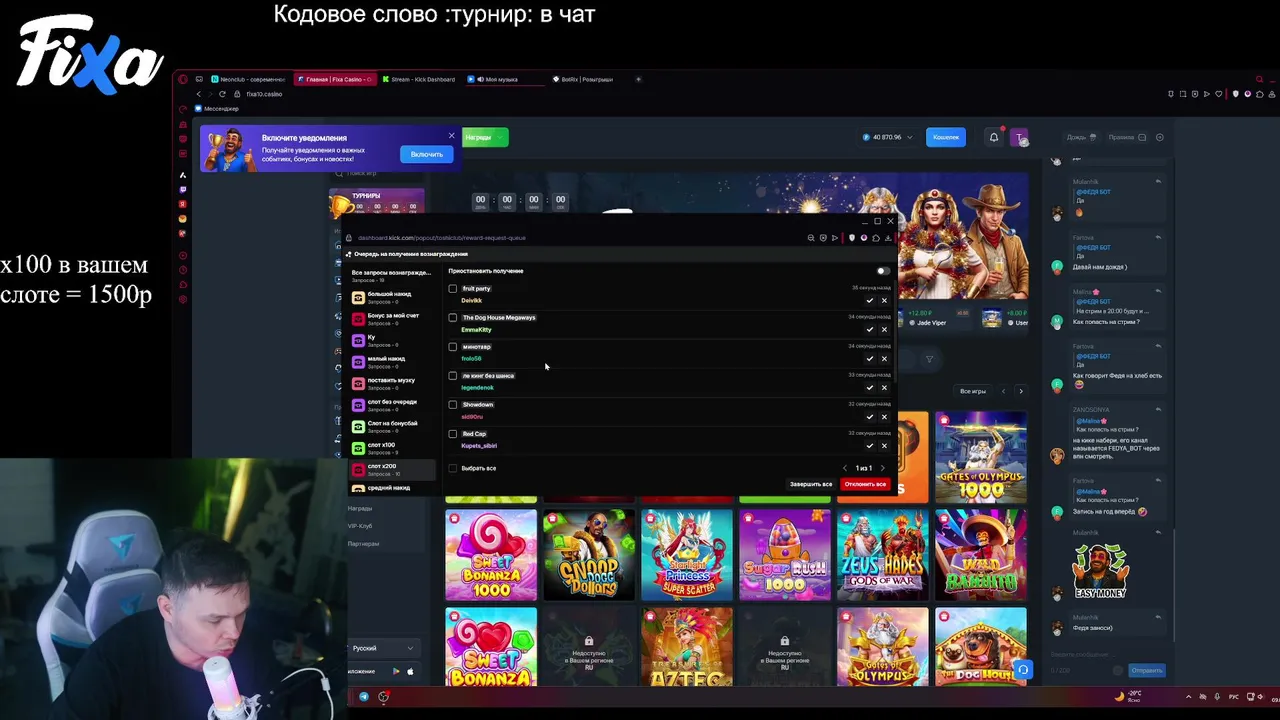Reload the fixa10.casino page
Image resolution: width=1280 pixels, height=720 pixels.
click(222, 94)
